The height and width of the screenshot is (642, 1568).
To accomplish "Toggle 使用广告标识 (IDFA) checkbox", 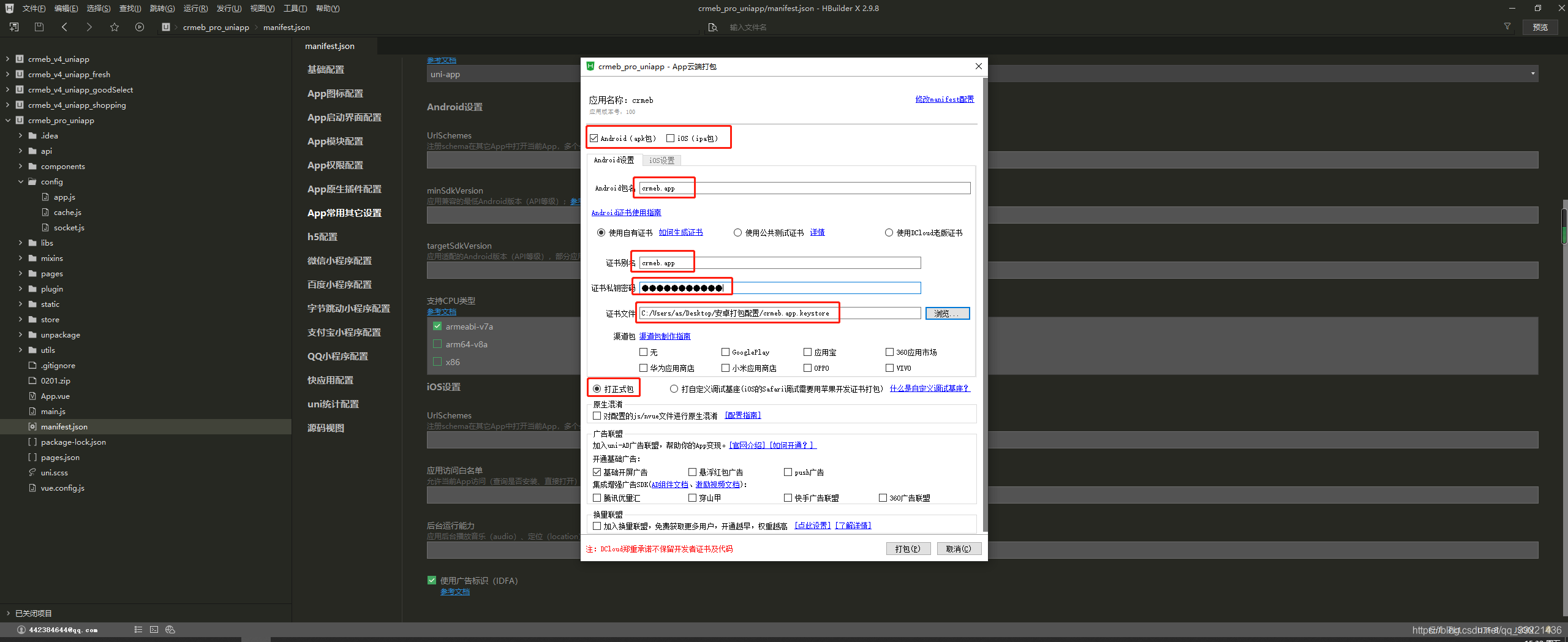I will (432, 580).
